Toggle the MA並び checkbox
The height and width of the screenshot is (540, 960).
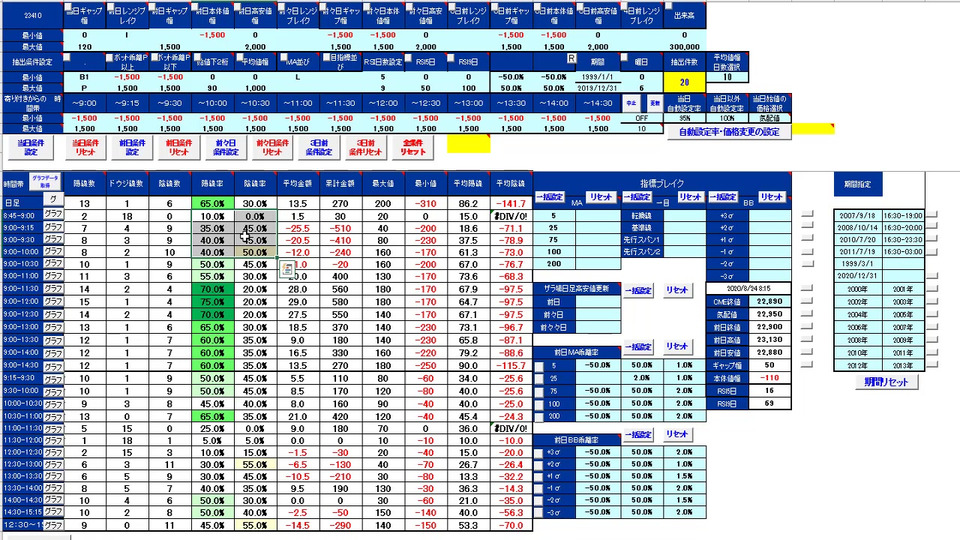coord(284,58)
